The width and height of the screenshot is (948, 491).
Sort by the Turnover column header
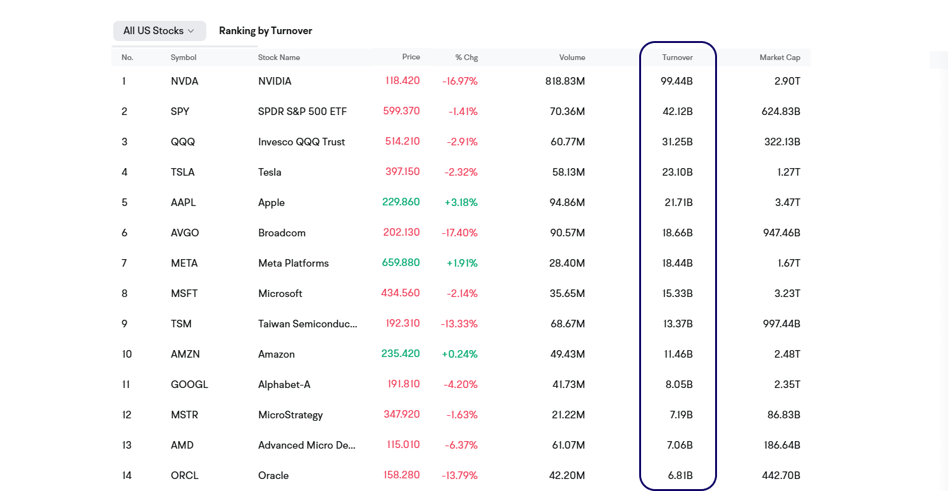pyautogui.click(x=677, y=58)
